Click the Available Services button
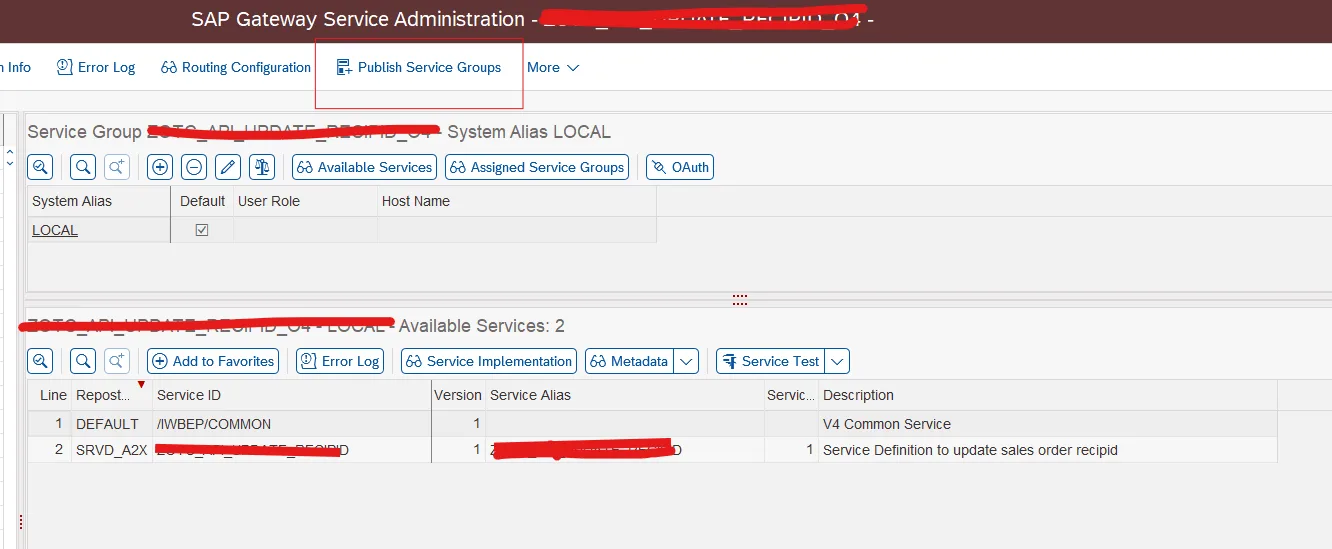 (x=365, y=167)
